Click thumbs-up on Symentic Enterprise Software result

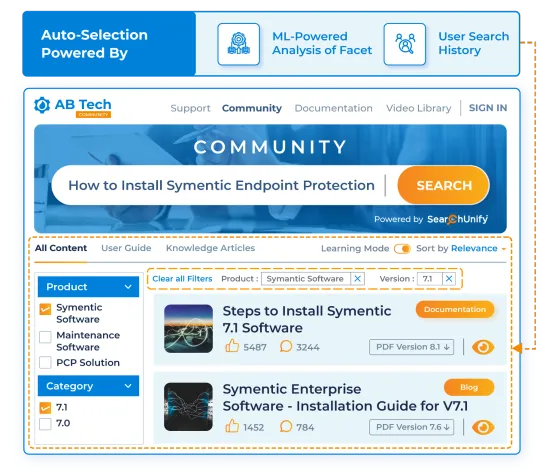[232, 426]
